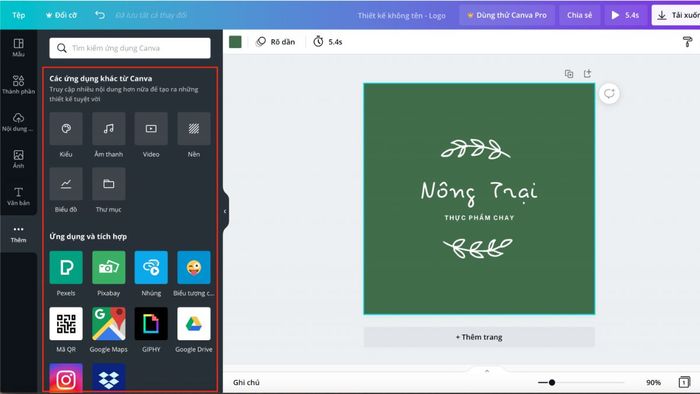Open the Tệp file menu
The image size is (700, 394).
pyautogui.click(x=19, y=15)
